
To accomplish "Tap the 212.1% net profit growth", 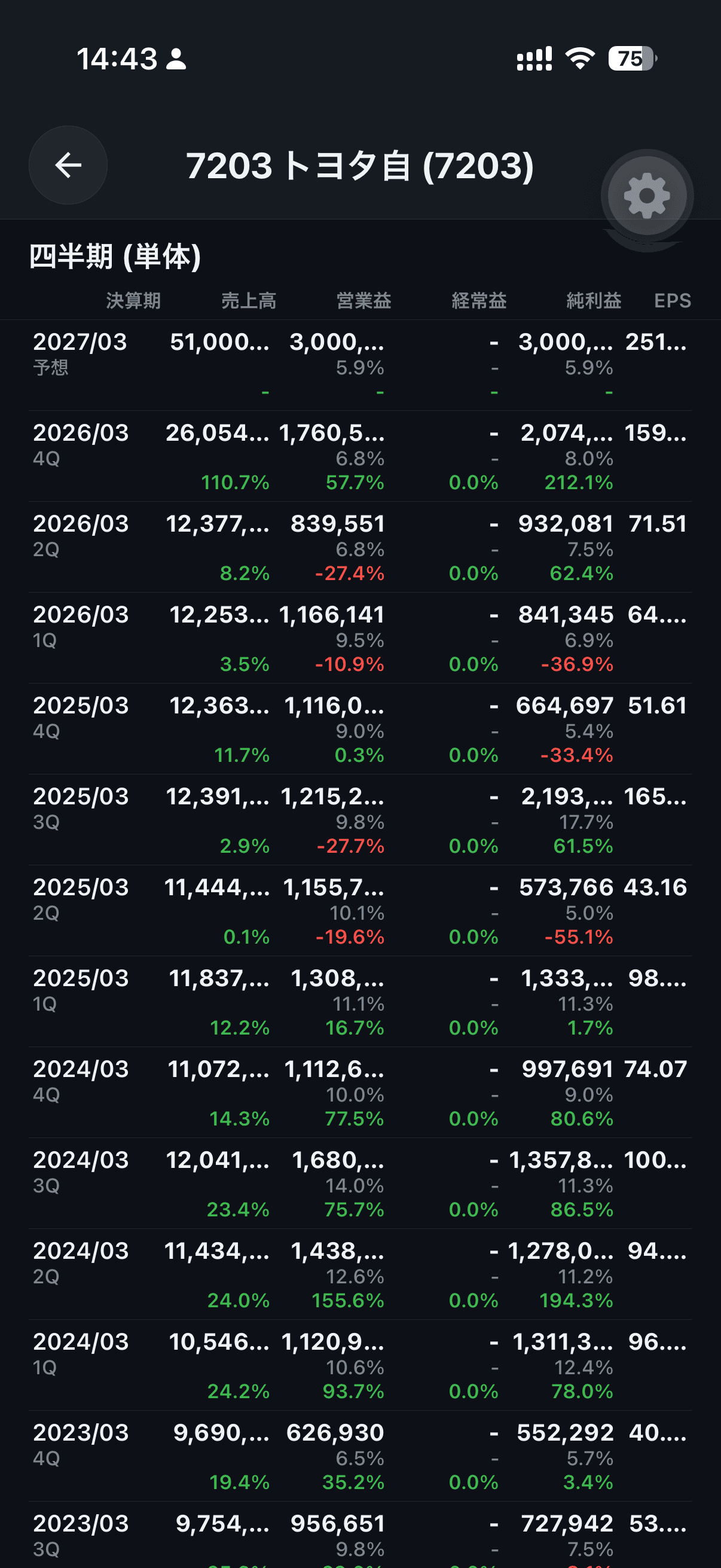I will point(579,483).
